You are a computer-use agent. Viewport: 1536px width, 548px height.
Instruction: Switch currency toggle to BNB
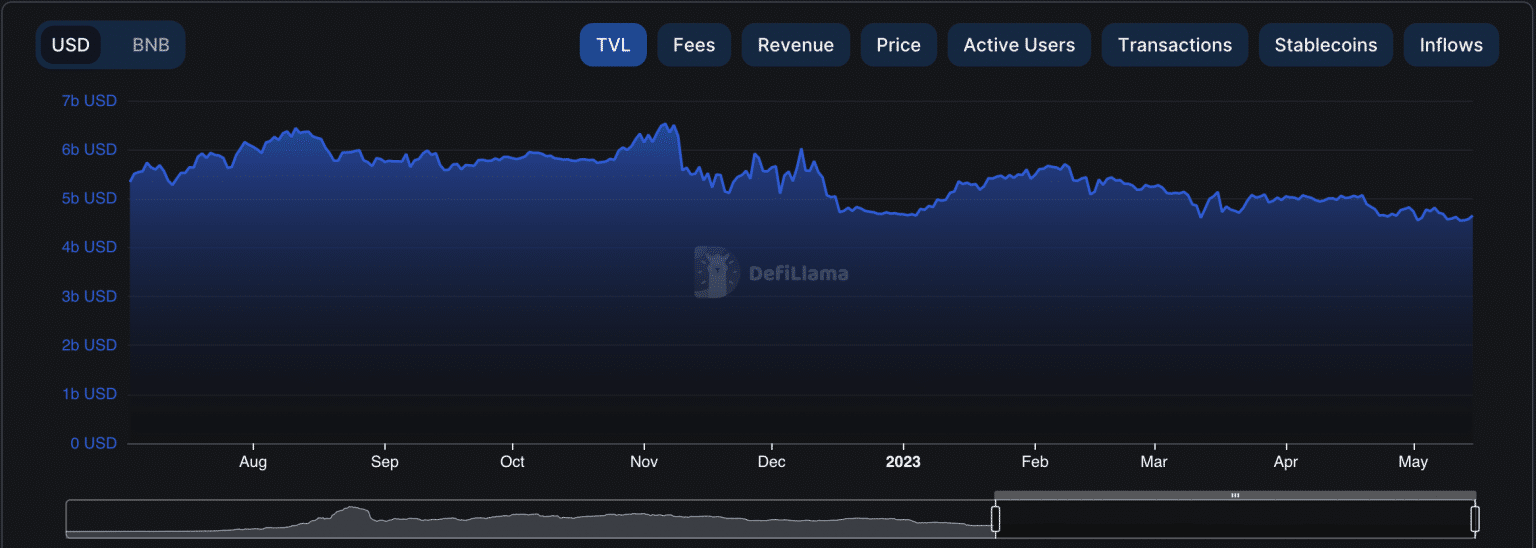151,45
